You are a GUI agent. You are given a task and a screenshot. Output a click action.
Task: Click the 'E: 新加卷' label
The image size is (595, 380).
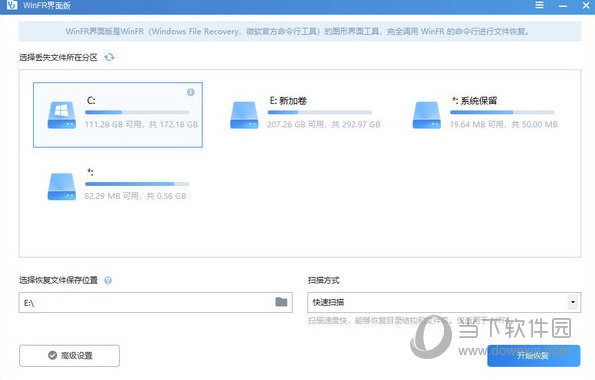(x=288, y=101)
